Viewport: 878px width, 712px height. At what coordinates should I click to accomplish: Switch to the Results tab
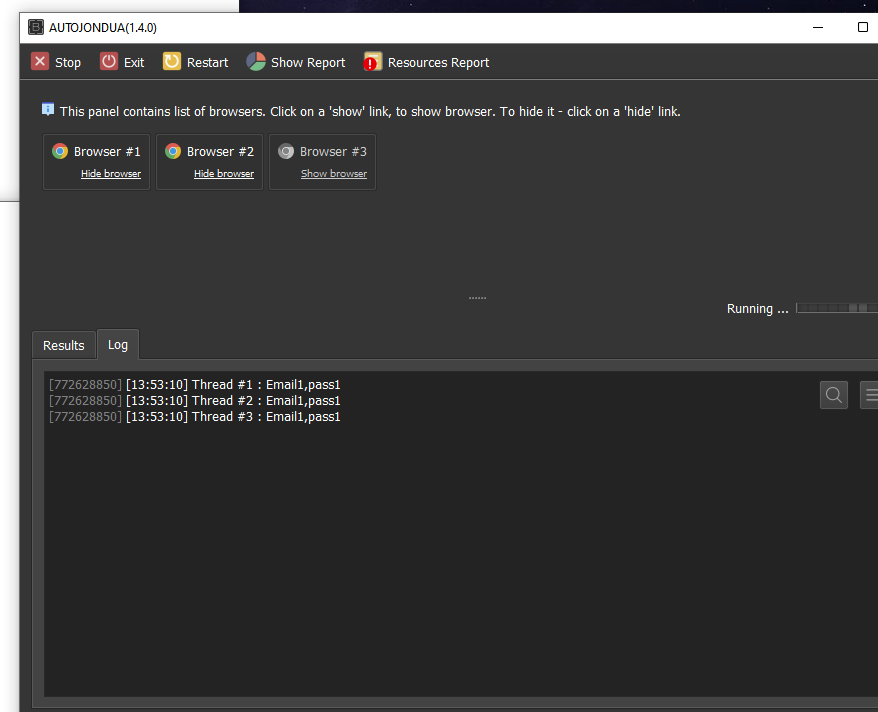pos(64,345)
